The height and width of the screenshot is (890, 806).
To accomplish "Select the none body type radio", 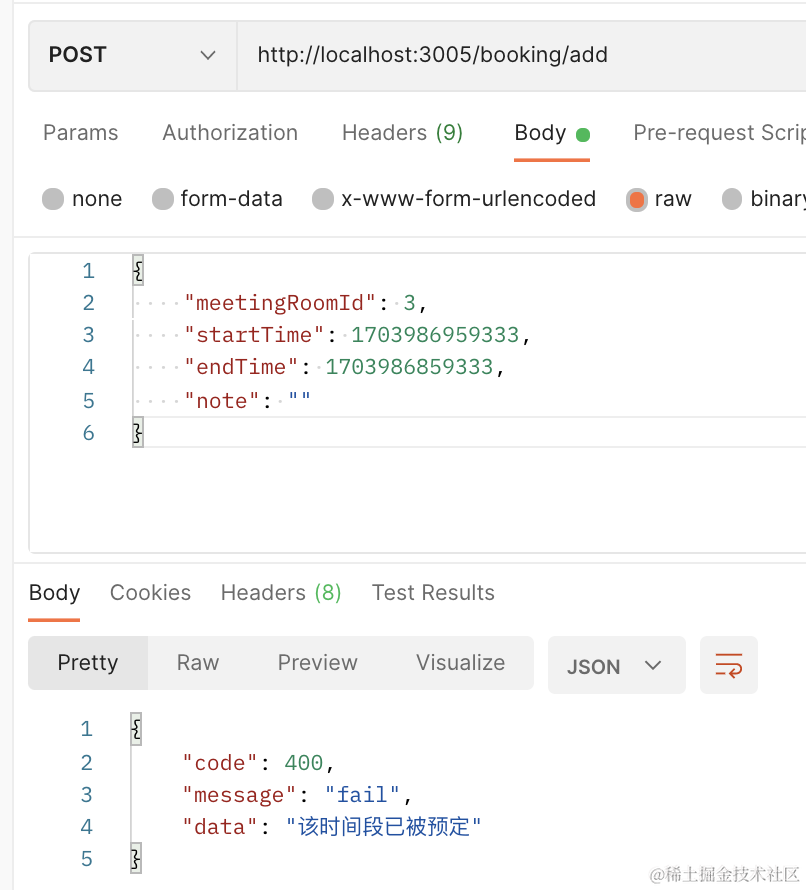I will (x=53, y=199).
